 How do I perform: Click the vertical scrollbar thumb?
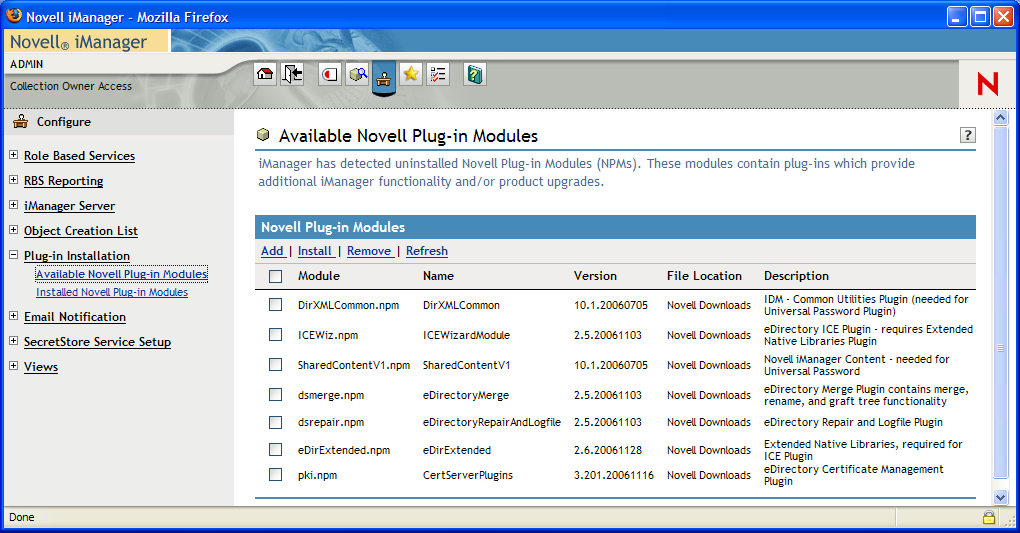pos(1000,302)
